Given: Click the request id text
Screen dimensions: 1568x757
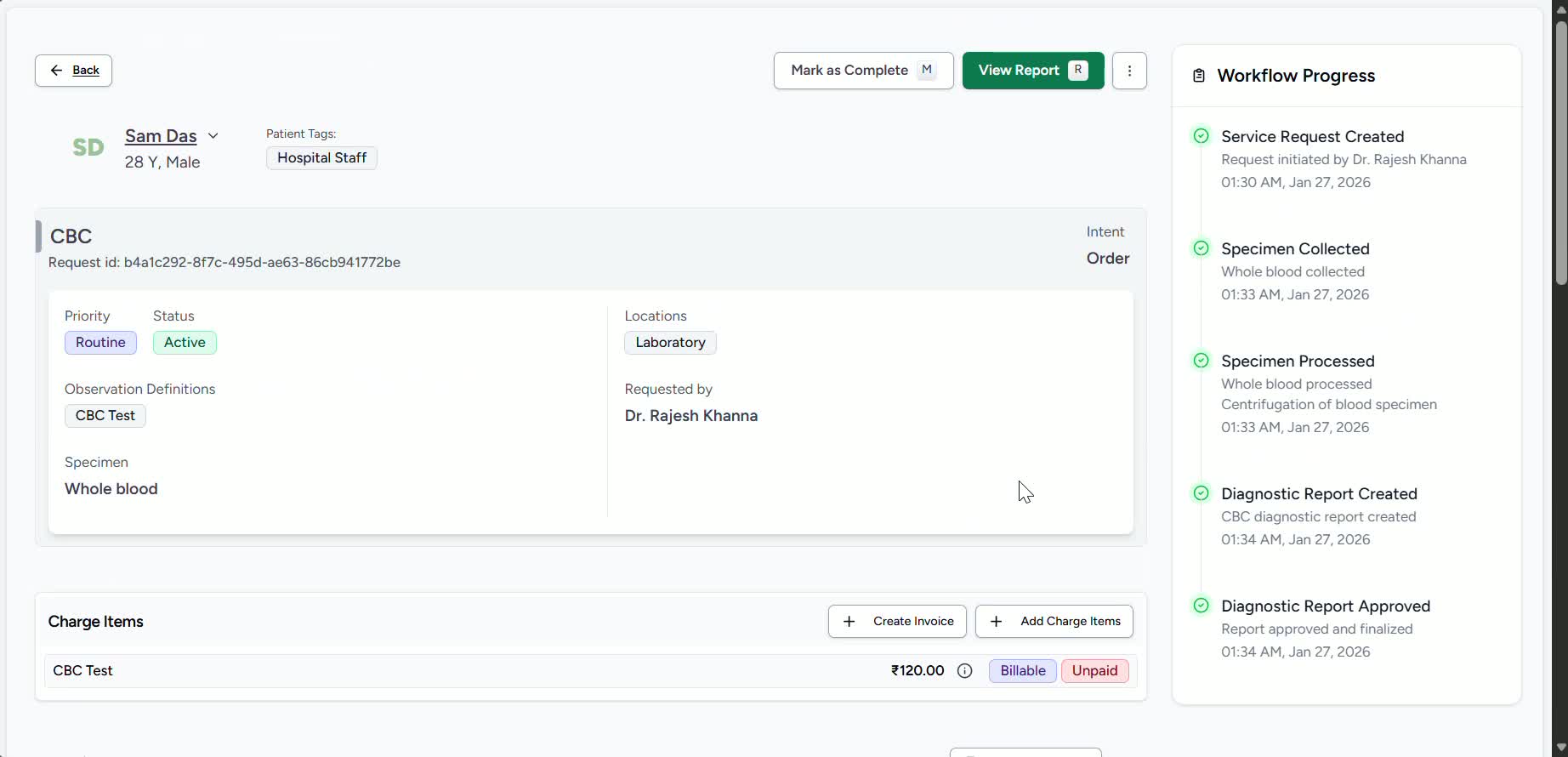Looking at the screenshot, I should pos(224,263).
